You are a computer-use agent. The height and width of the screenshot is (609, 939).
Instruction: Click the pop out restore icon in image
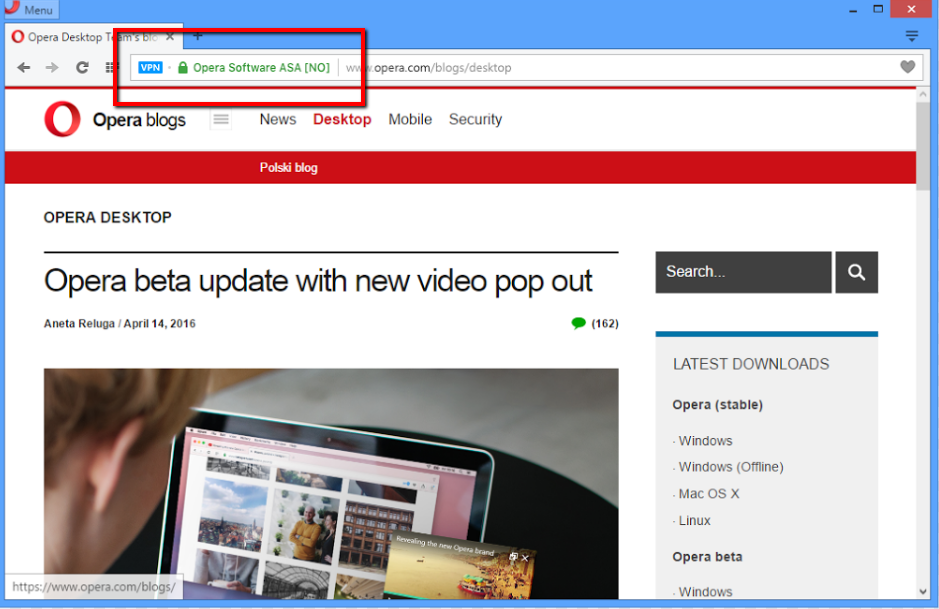click(x=513, y=556)
